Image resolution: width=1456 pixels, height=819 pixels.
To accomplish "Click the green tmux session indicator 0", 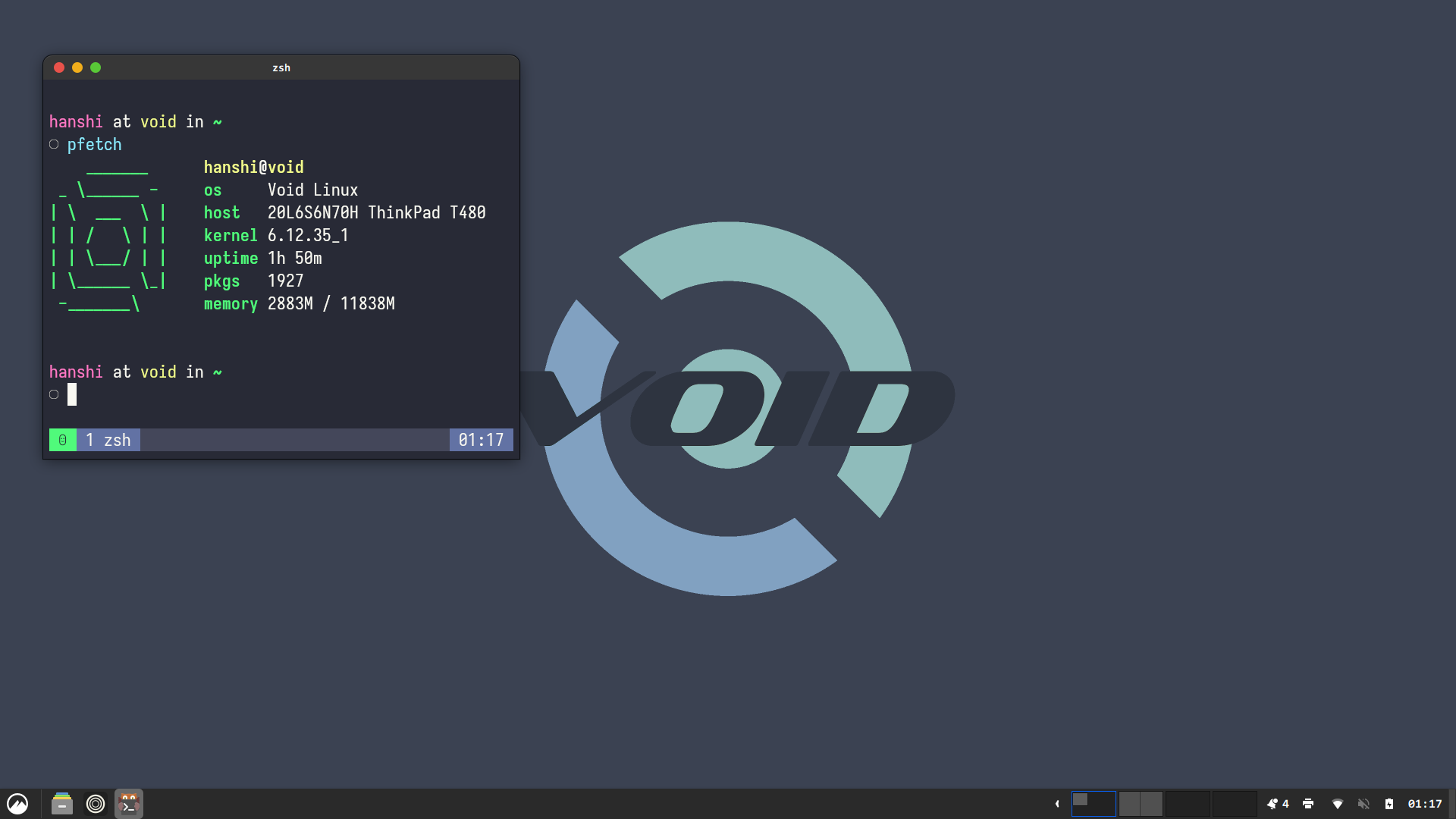I will (63, 440).
